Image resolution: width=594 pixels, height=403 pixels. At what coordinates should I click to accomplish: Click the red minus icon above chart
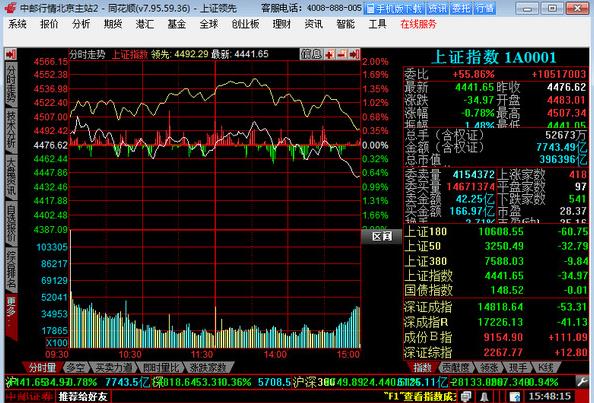342,55
